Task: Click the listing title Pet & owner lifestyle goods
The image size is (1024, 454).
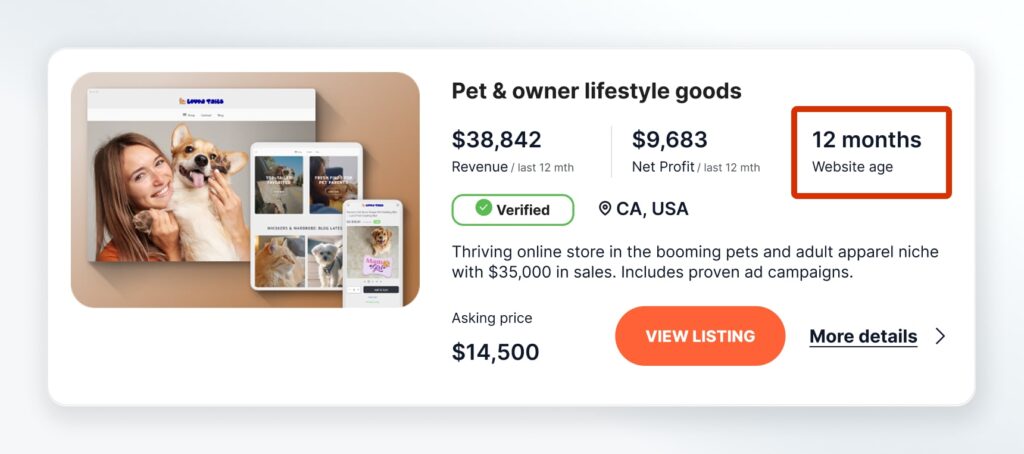Action: 596,91
